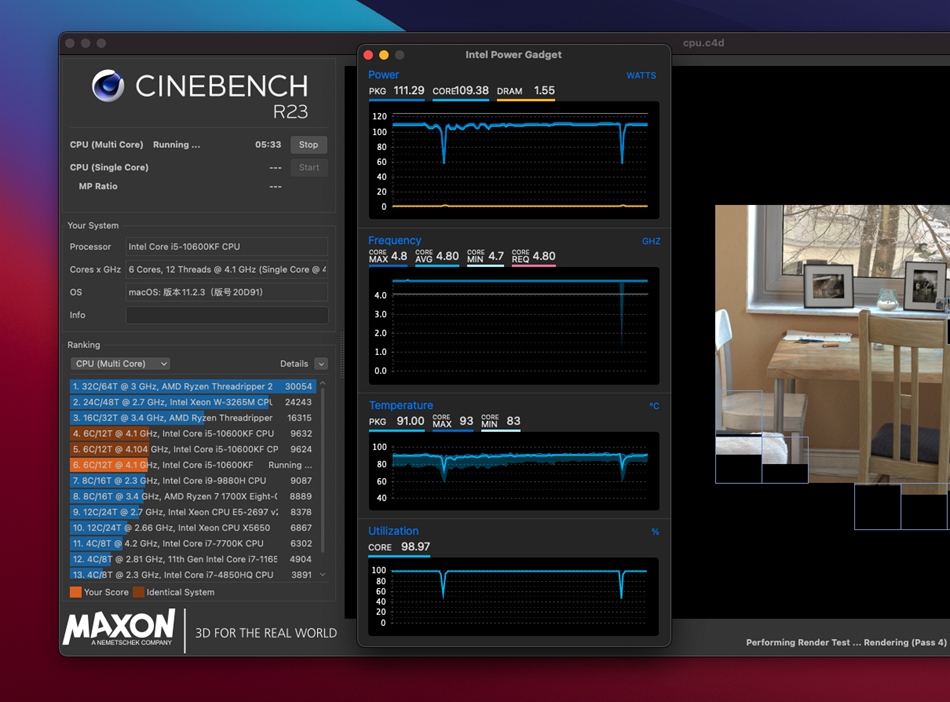Click the Processor name field
This screenshot has height=702, width=950.
point(227,247)
